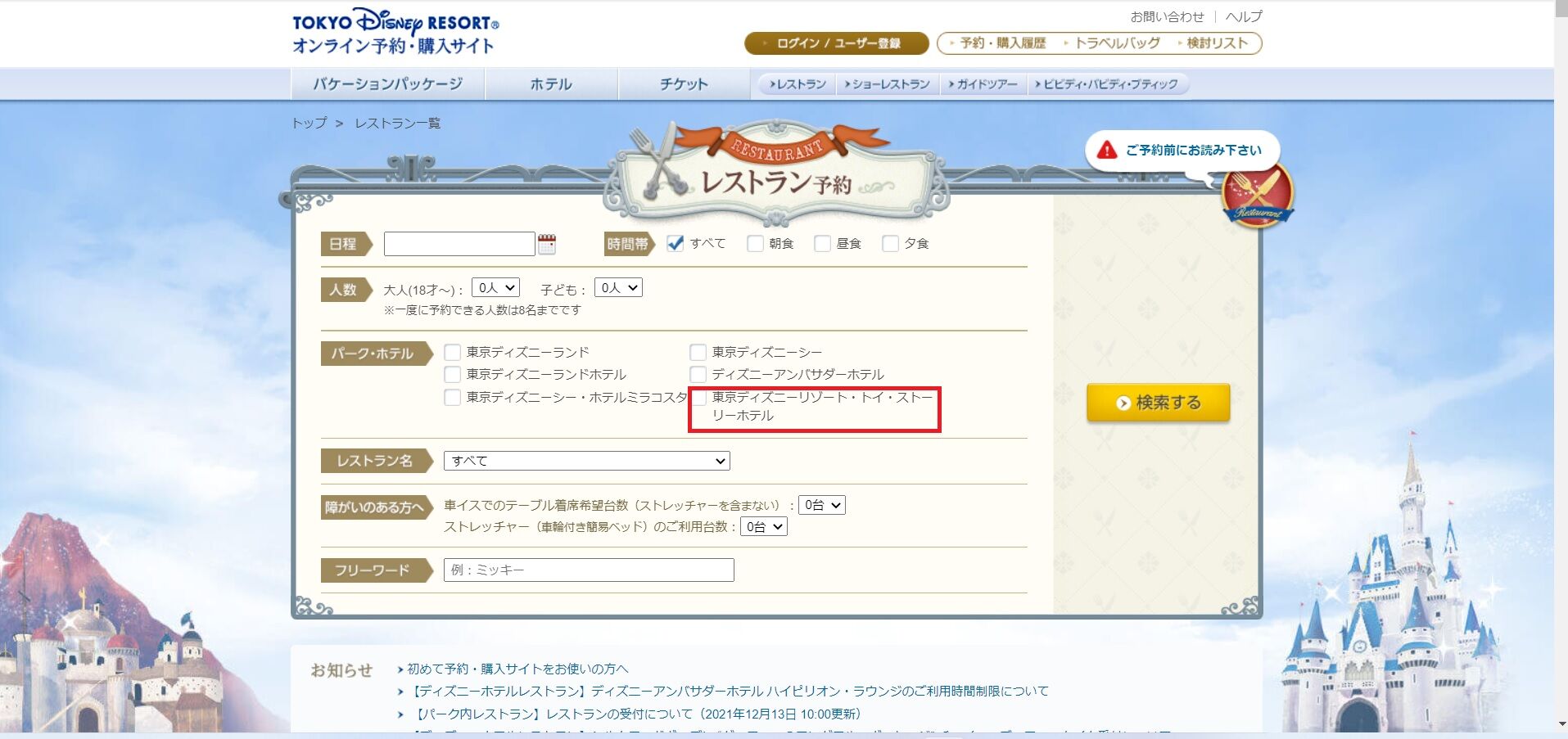Expand the レストラン名 selection dropdown
The width and height of the screenshot is (1568, 739).
click(x=585, y=460)
